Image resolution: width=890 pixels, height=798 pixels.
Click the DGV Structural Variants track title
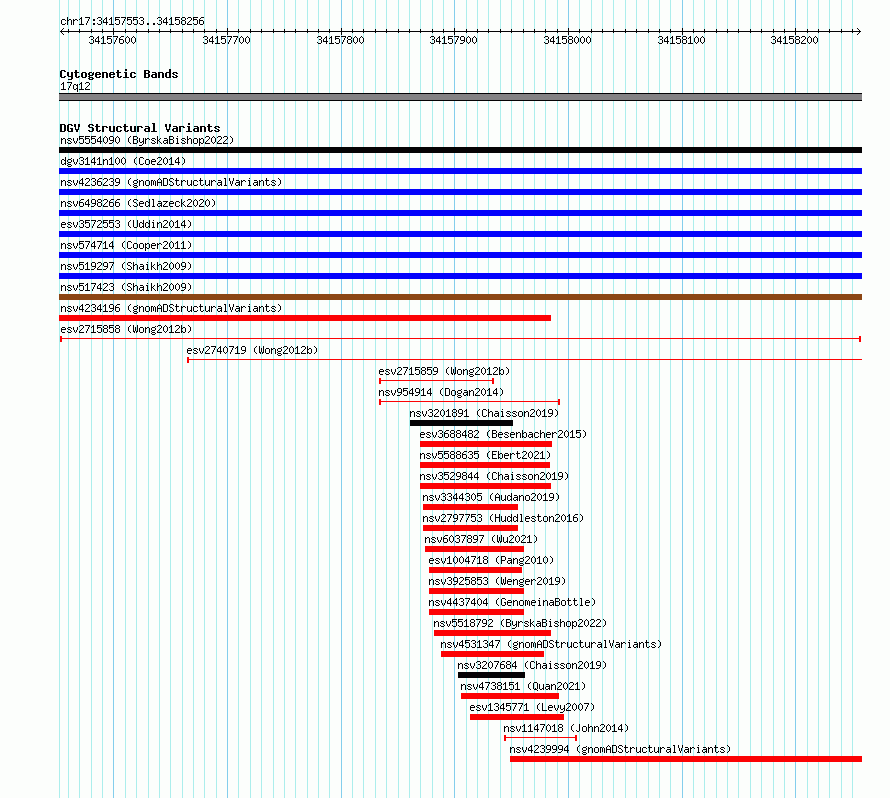point(140,128)
